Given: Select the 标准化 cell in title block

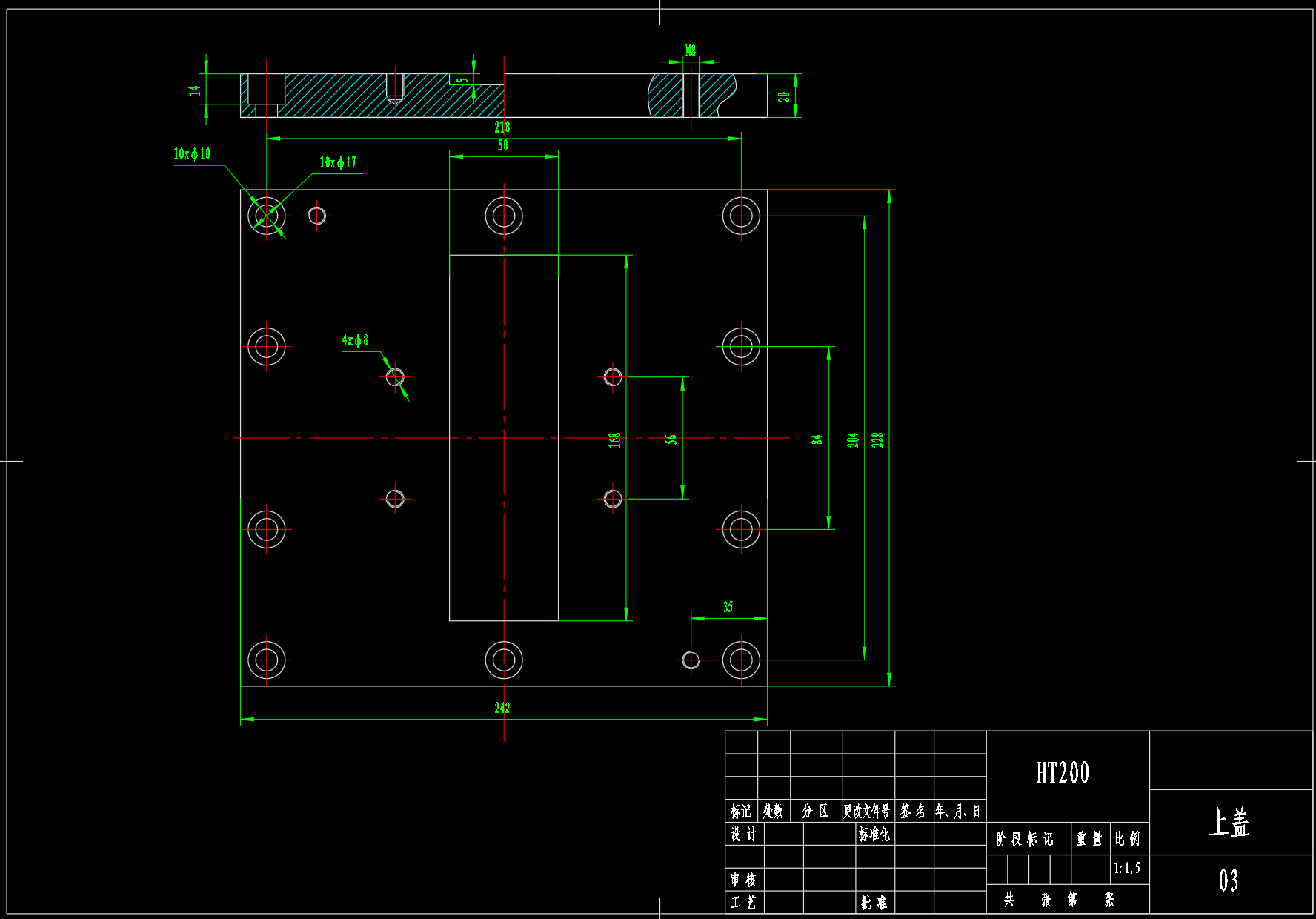Looking at the screenshot, I should [x=874, y=835].
